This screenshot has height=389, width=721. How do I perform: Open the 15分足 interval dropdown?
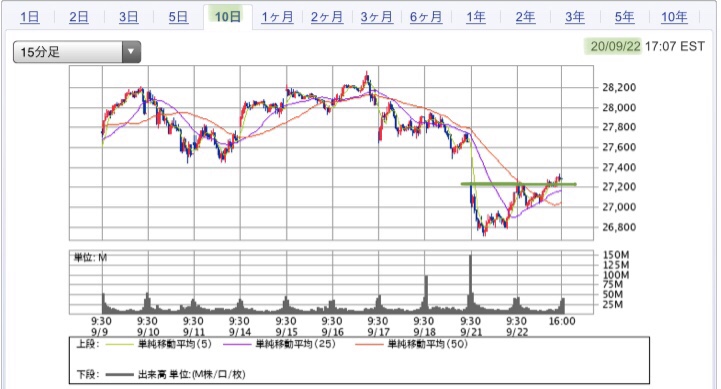(77, 52)
